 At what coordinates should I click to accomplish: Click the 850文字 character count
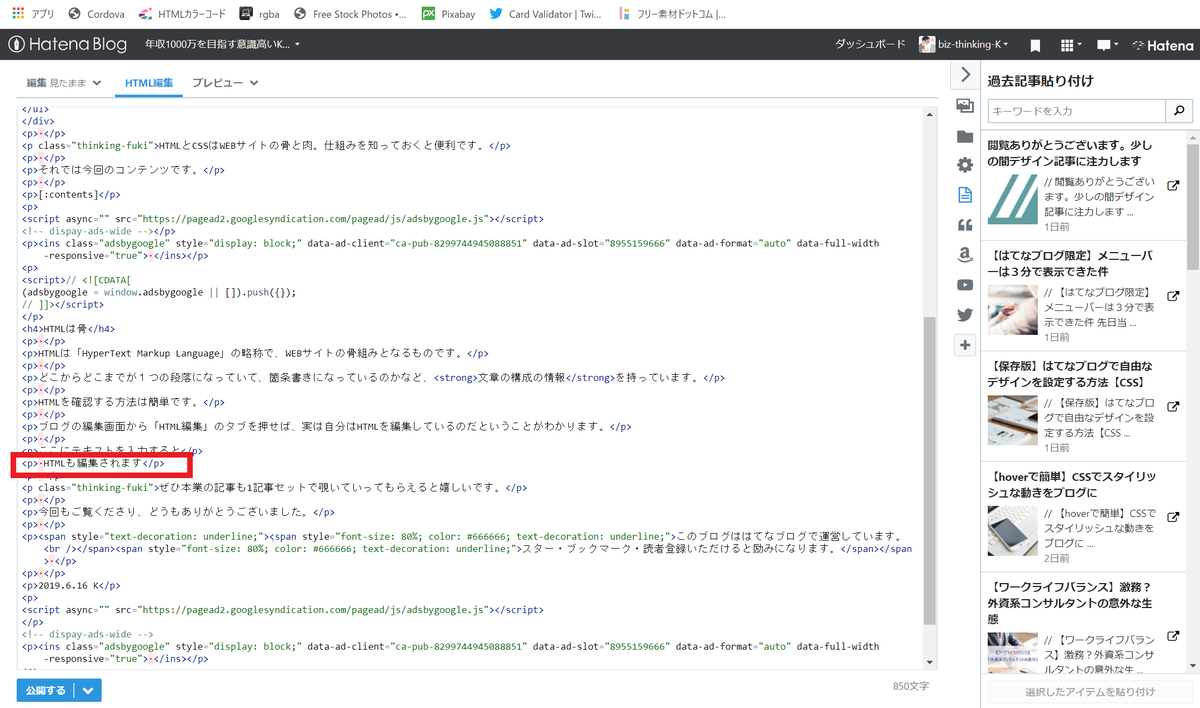click(911, 687)
